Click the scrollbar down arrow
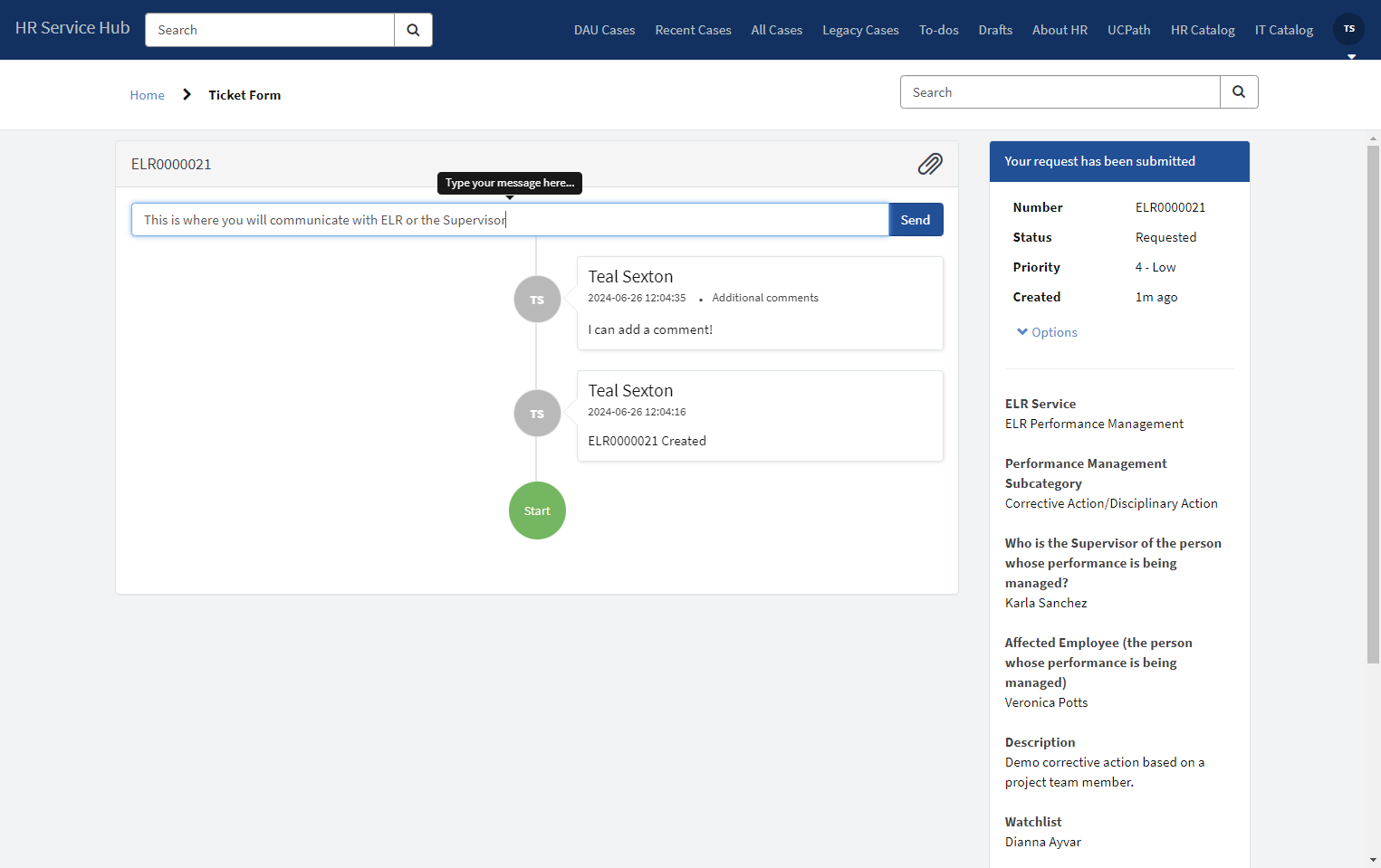 (1374, 860)
